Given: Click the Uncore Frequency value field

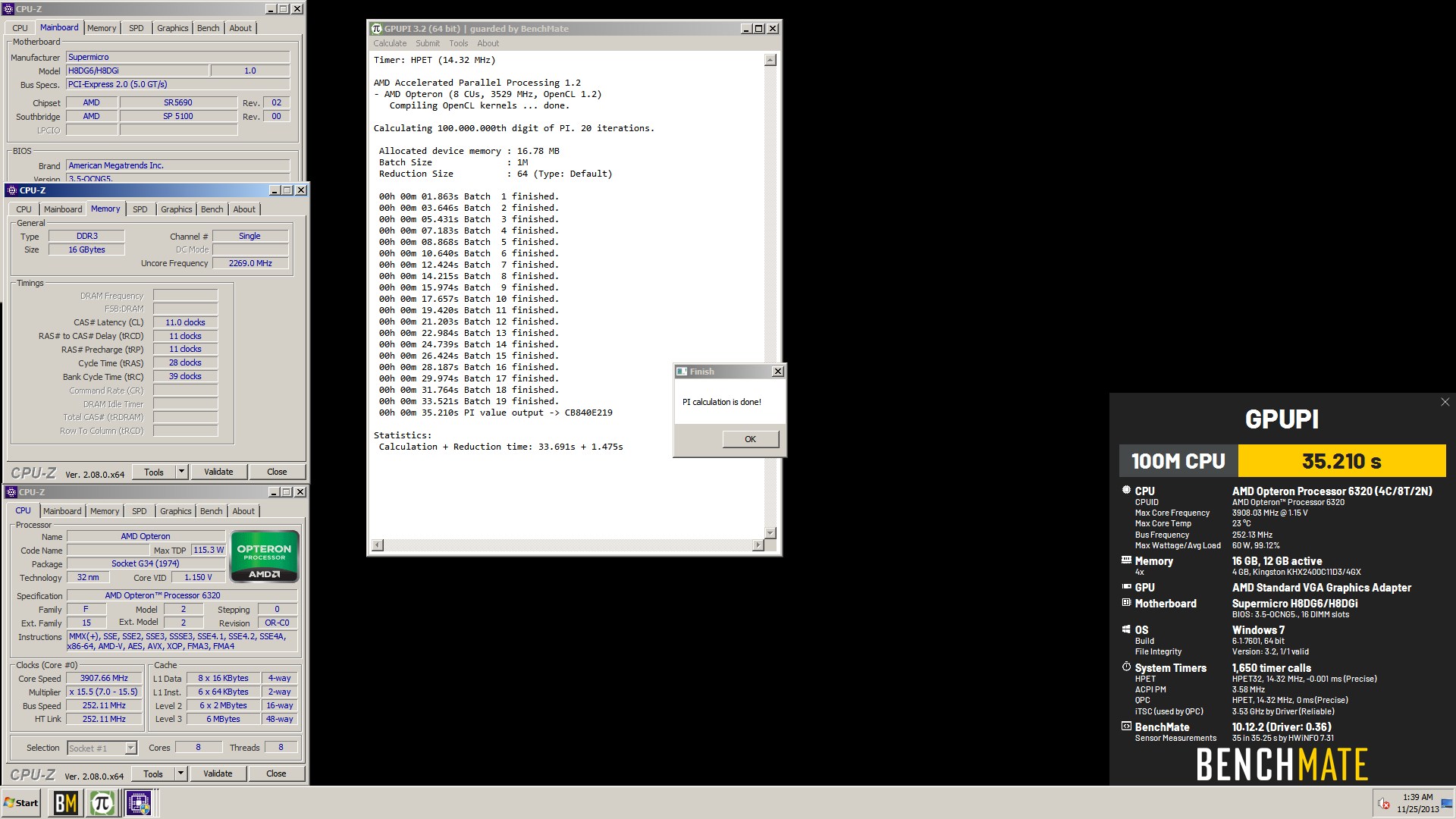Looking at the screenshot, I should [x=250, y=263].
